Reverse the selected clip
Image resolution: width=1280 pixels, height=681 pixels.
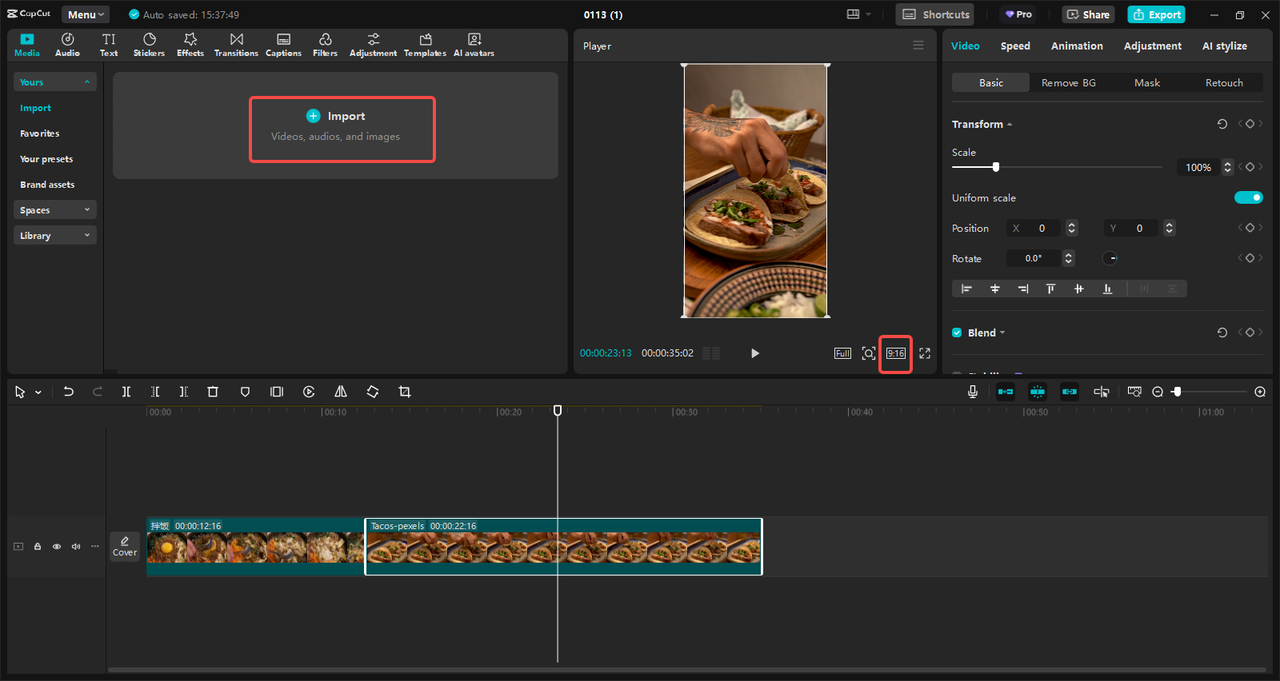click(x=309, y=392)
